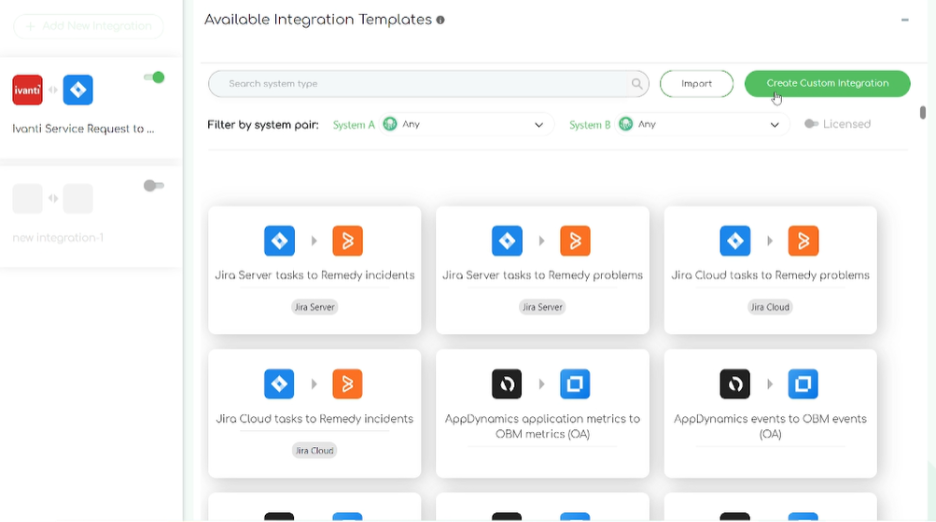Click the Jira icon in Ivanti Service Request integration
Viewport: 936px width, 522px height.
pyautogui.click(x=78, y=90)
